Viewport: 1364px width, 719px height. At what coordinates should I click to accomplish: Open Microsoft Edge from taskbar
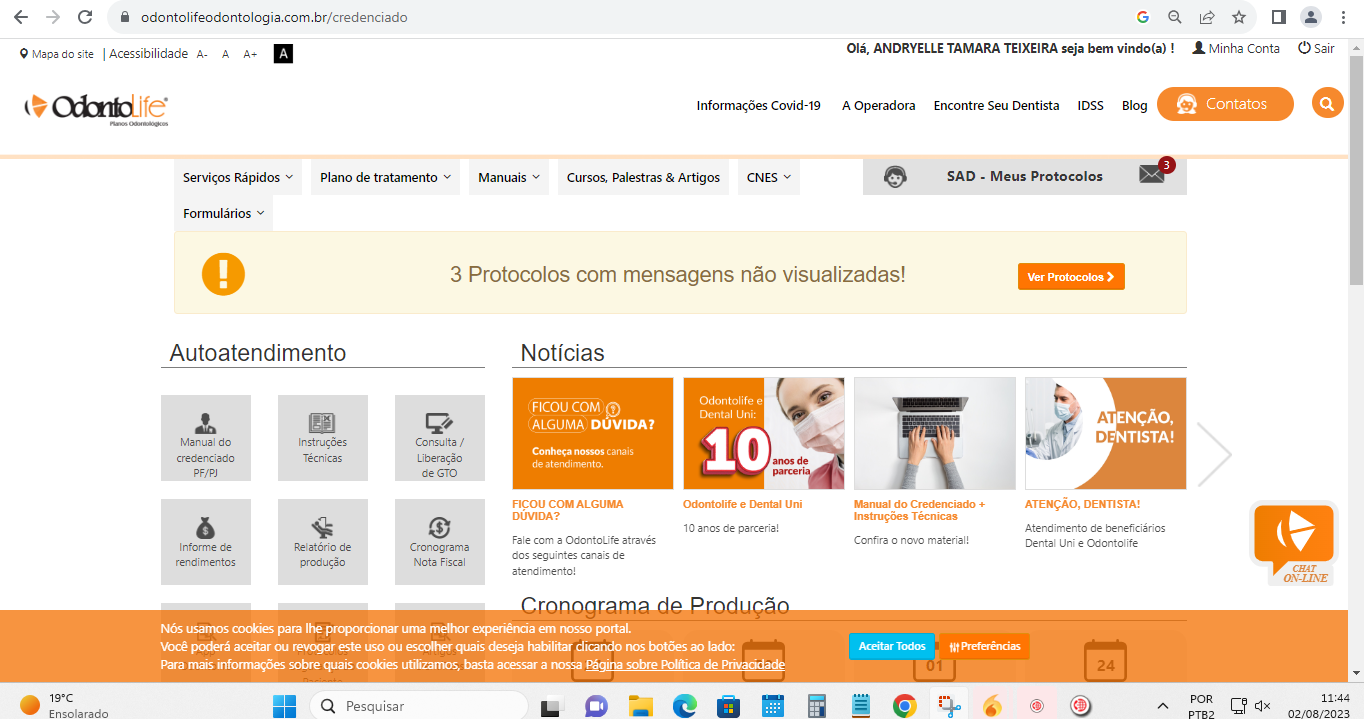[684, 706]
